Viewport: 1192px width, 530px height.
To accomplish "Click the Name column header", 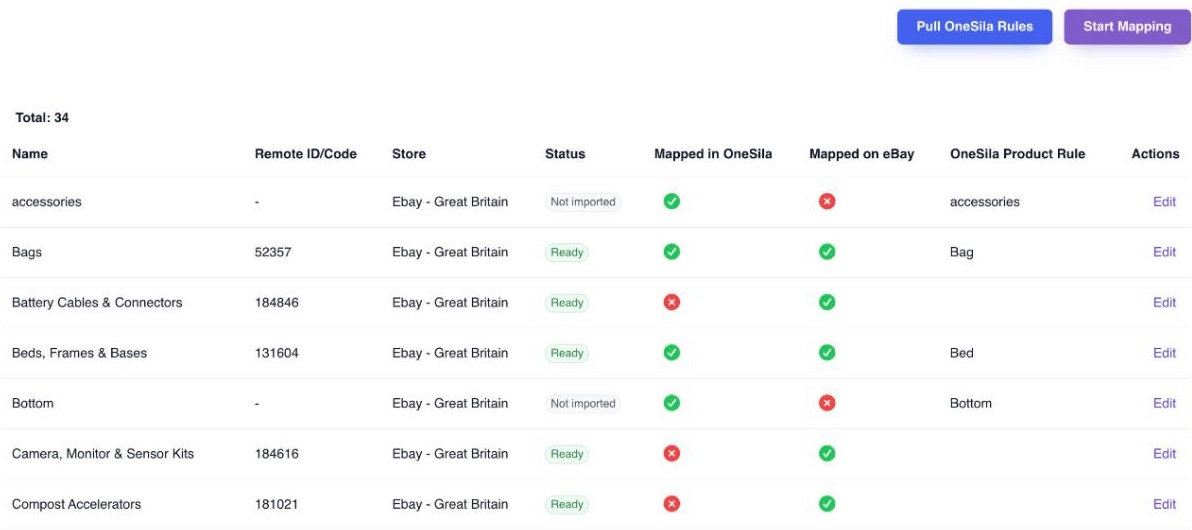I will point(30,154).
